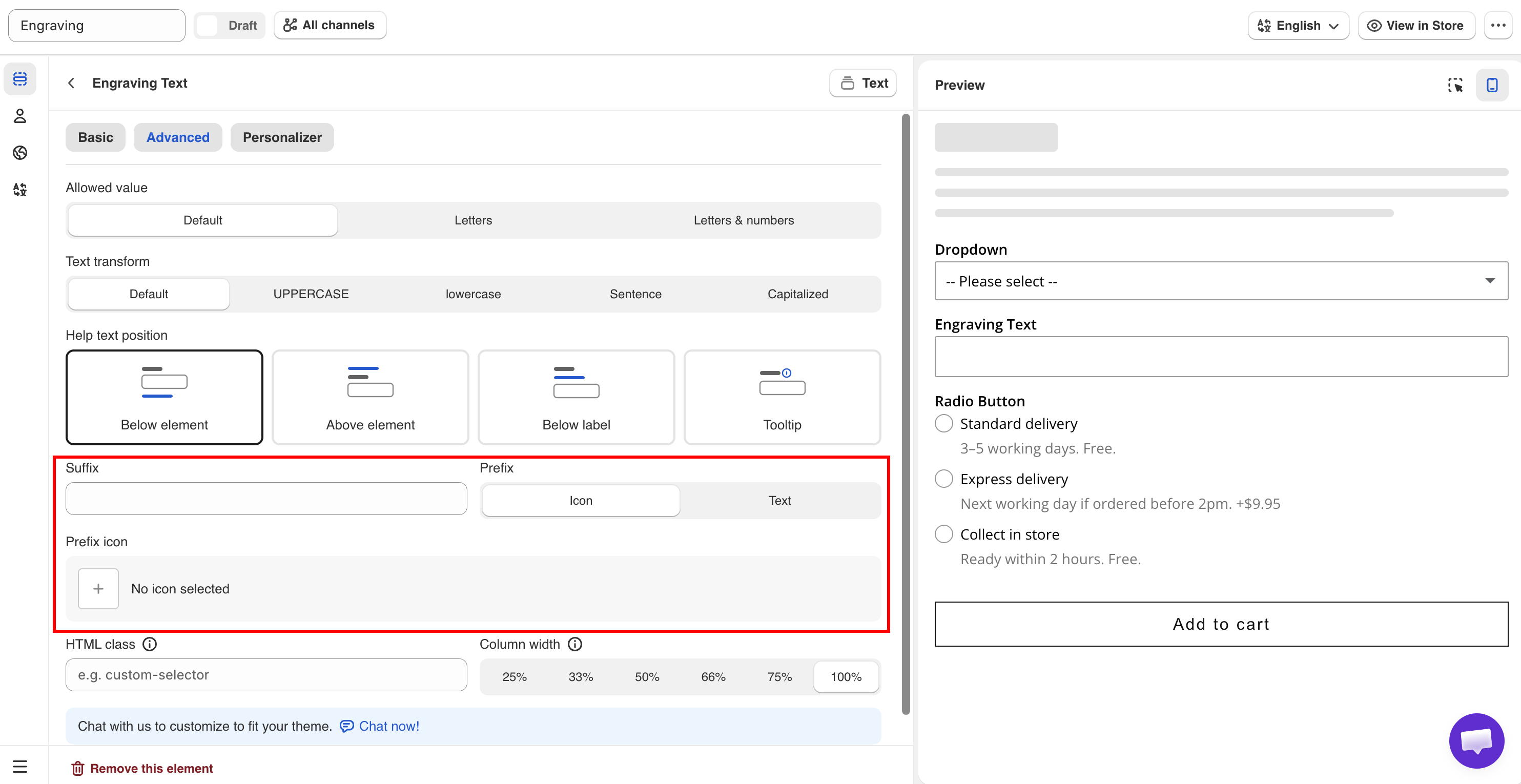The height and width of the screenshot is (784, 1521).
Task: Open the purple chat bubble widget
Action: click(x=1476, y=740)
